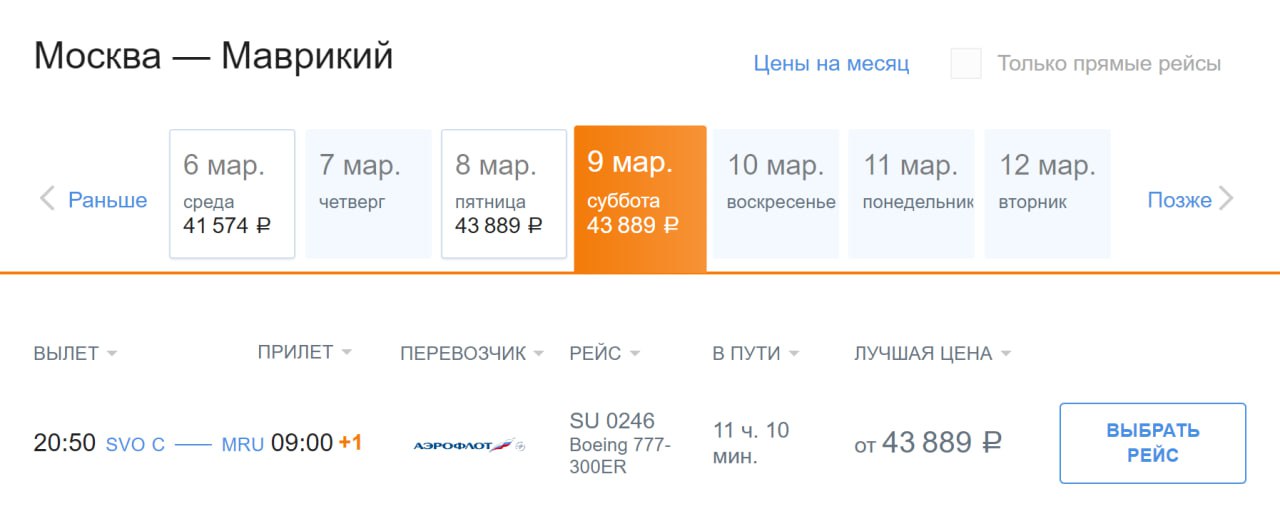Select the 8 мар. пятница date tab
Image resolution: width=1280 pixels, height=521 pixels.
click(504, 194)
